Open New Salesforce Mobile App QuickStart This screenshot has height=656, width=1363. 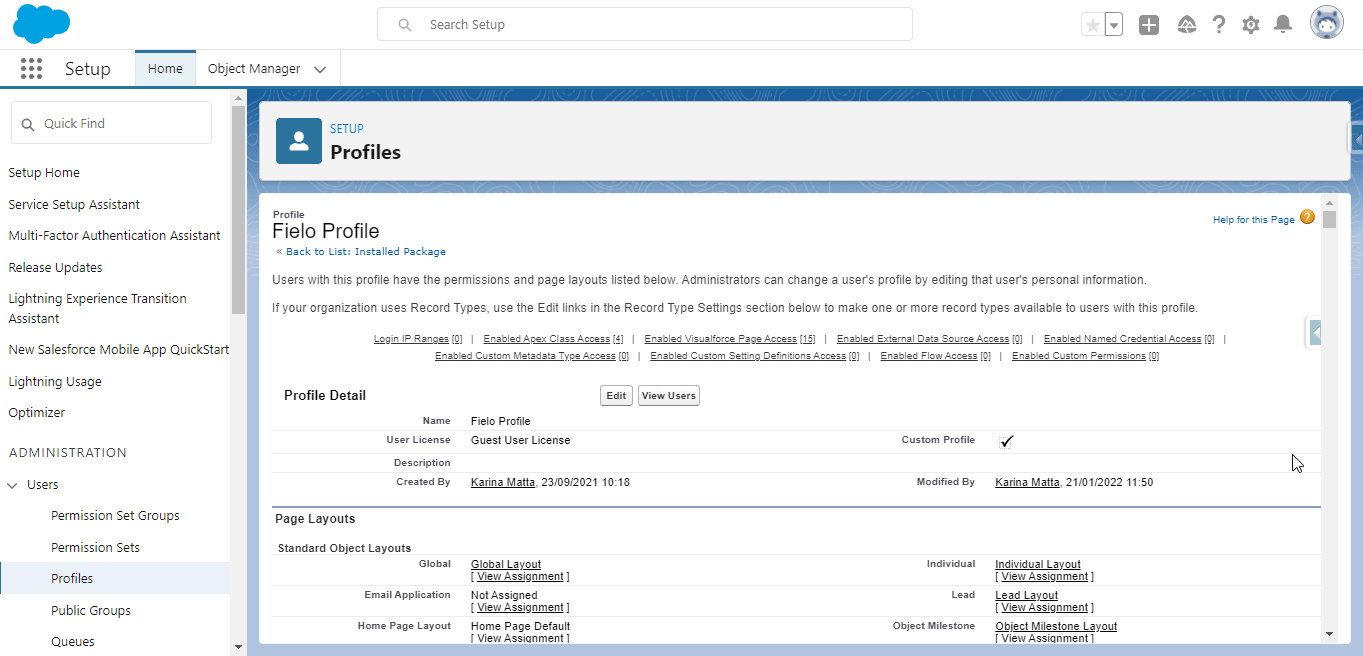click(119, 349)
